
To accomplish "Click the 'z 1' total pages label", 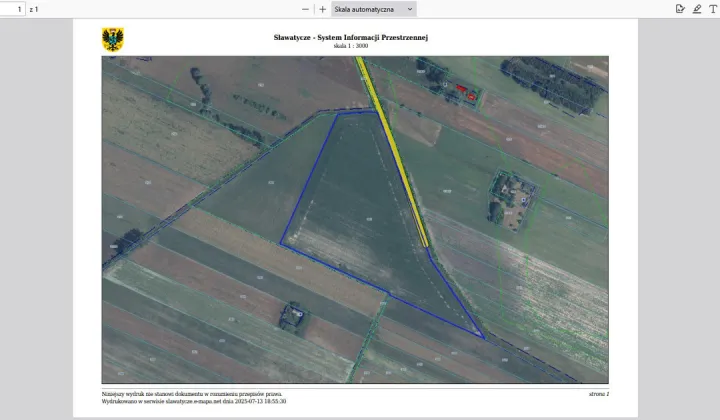I will (x=34, y=9).
